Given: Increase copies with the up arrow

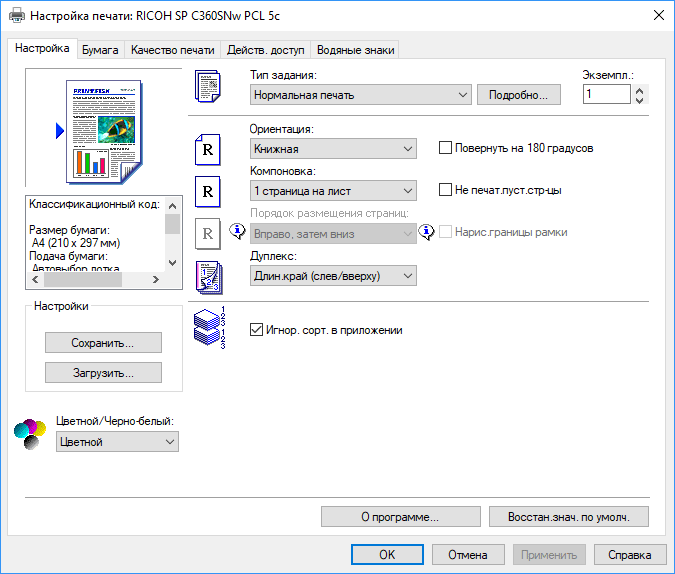Looking at the screenshot, I should (x=640, y=90).
